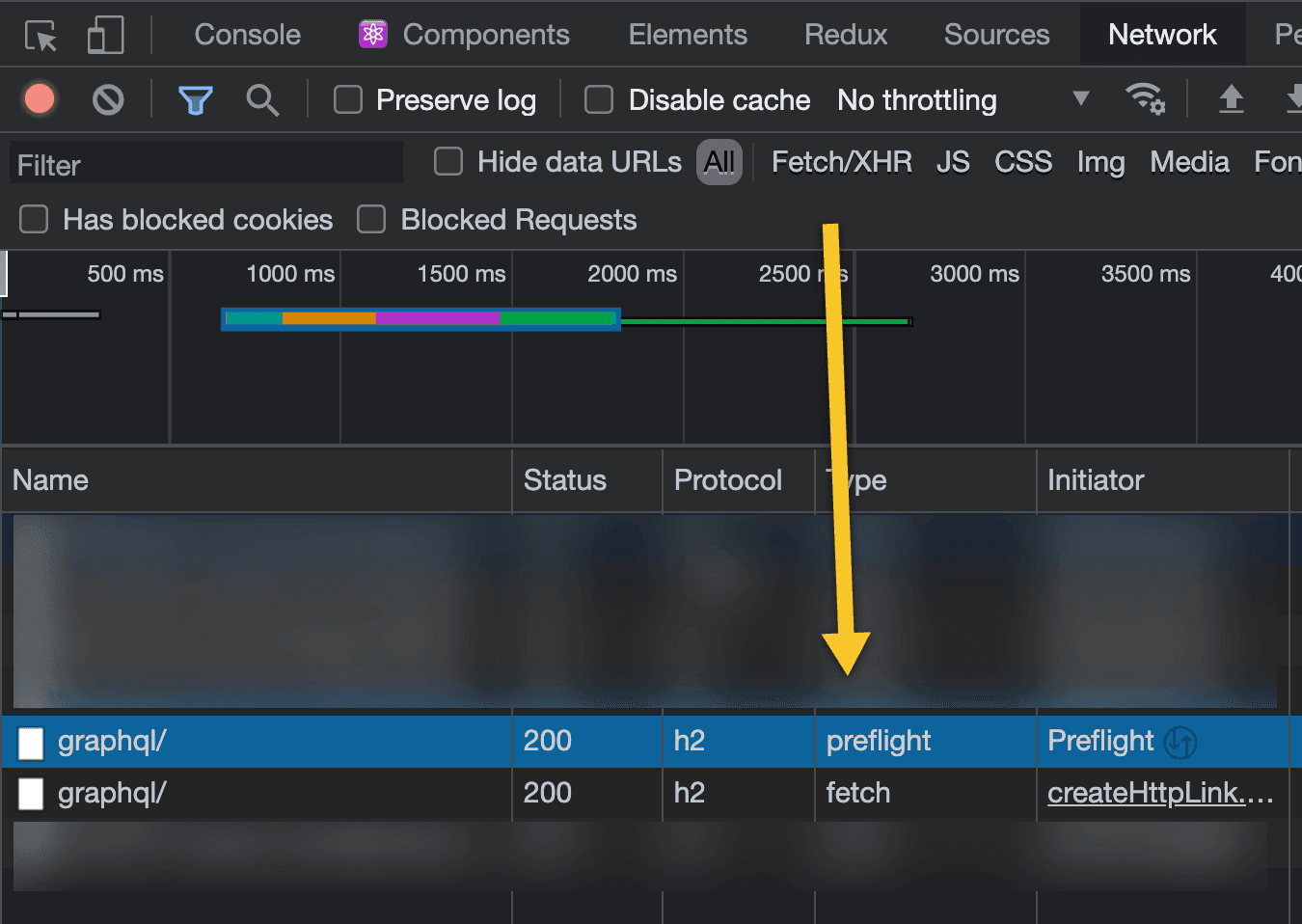Viewport: 1302px width, 924px height.
Task: Click the 'fetch' type cell
Action: point(858,793)
